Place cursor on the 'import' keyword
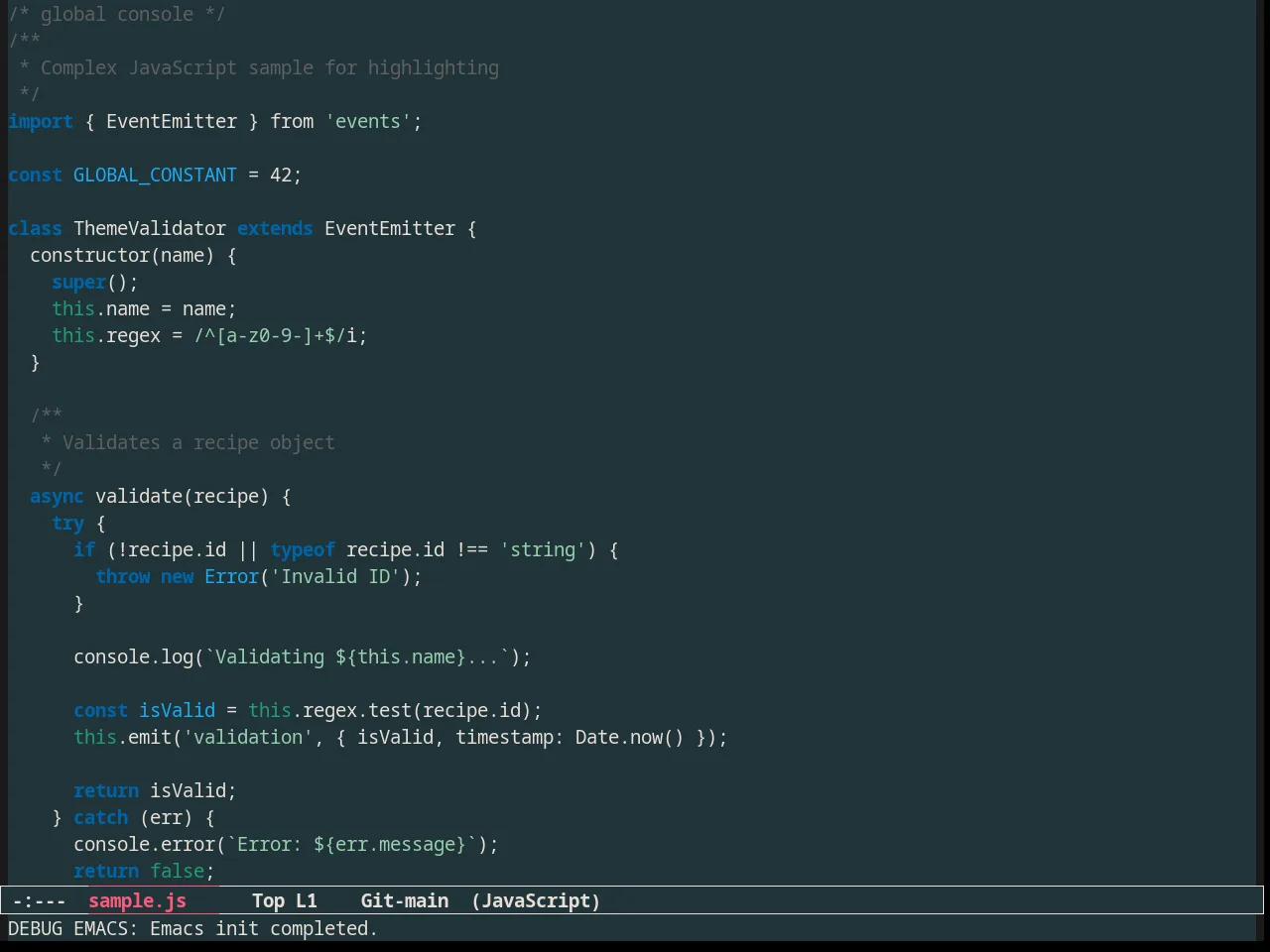 tap(41, 121)
